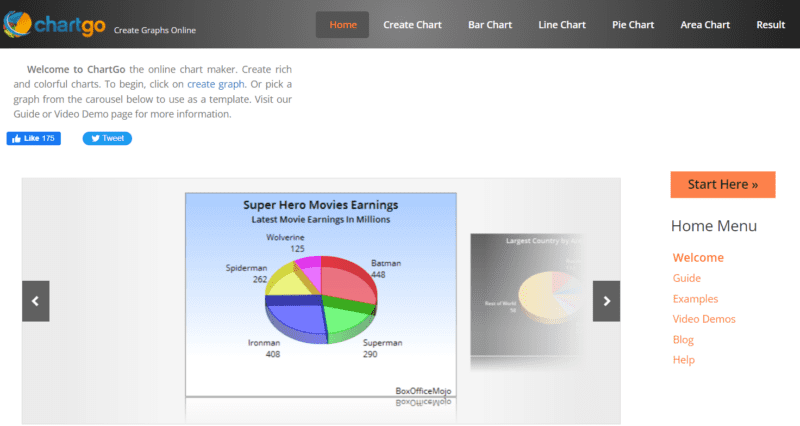Go to the Result page
The width and height of the screenshot is (800, 426).
(x=770, y=25)
